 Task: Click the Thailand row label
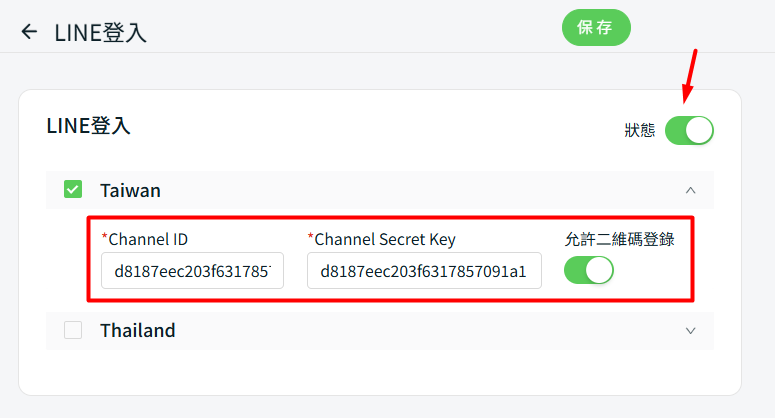[137, 330]
